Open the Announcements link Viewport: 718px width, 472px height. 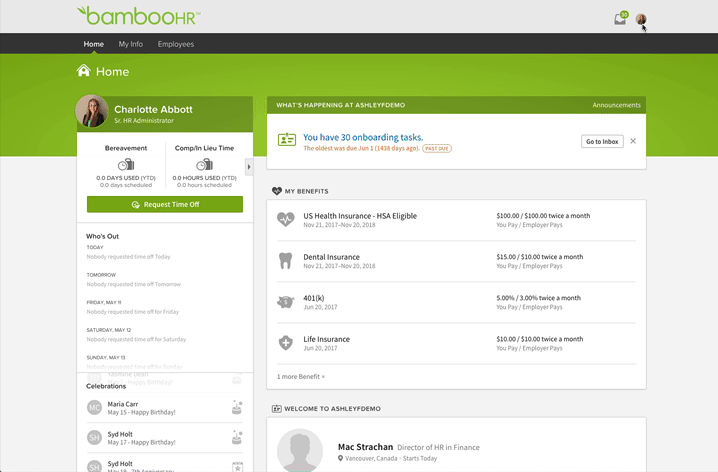click(x=616, y=105)
